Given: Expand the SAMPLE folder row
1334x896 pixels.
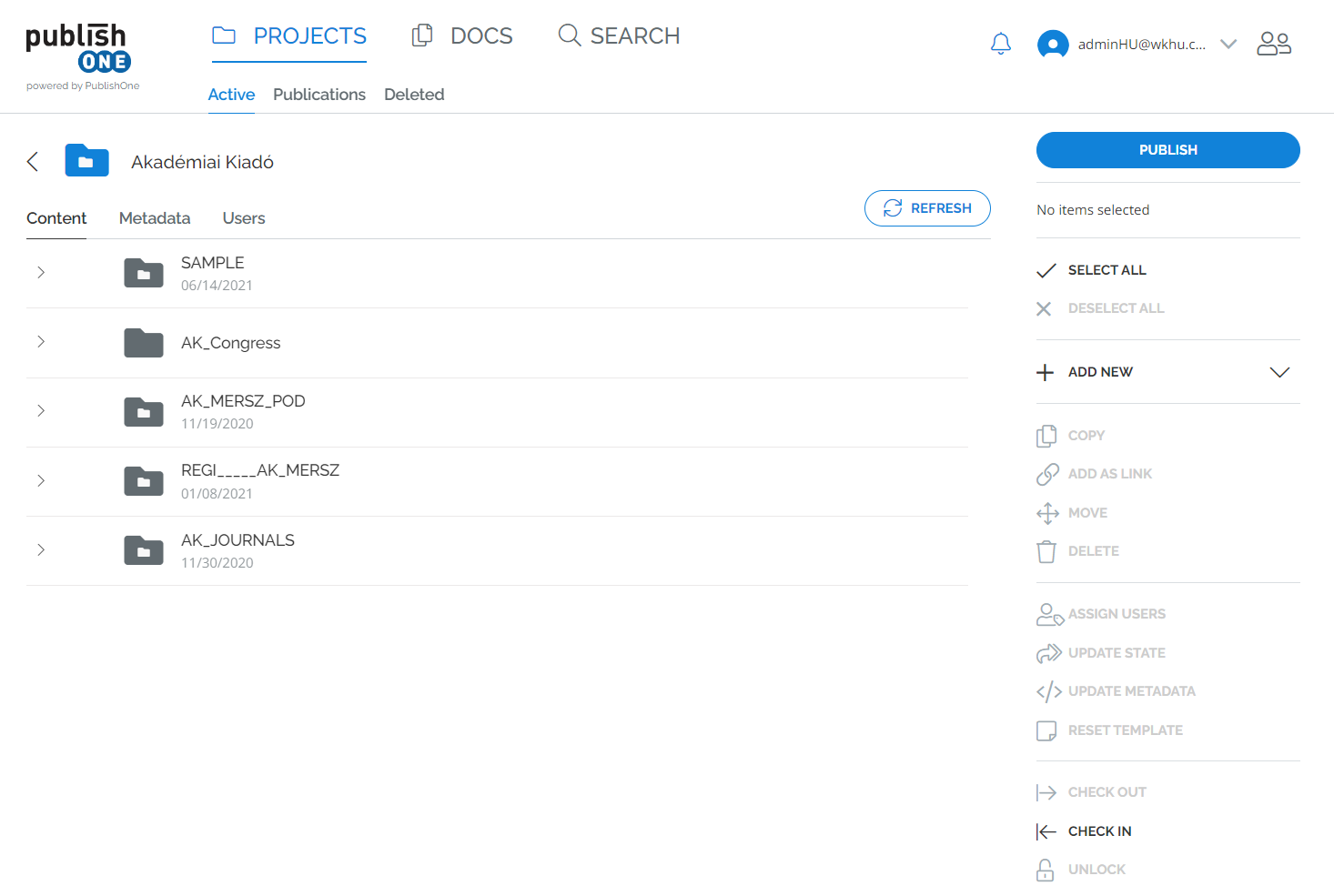Looking at the screenshot, I should [41, 273].
